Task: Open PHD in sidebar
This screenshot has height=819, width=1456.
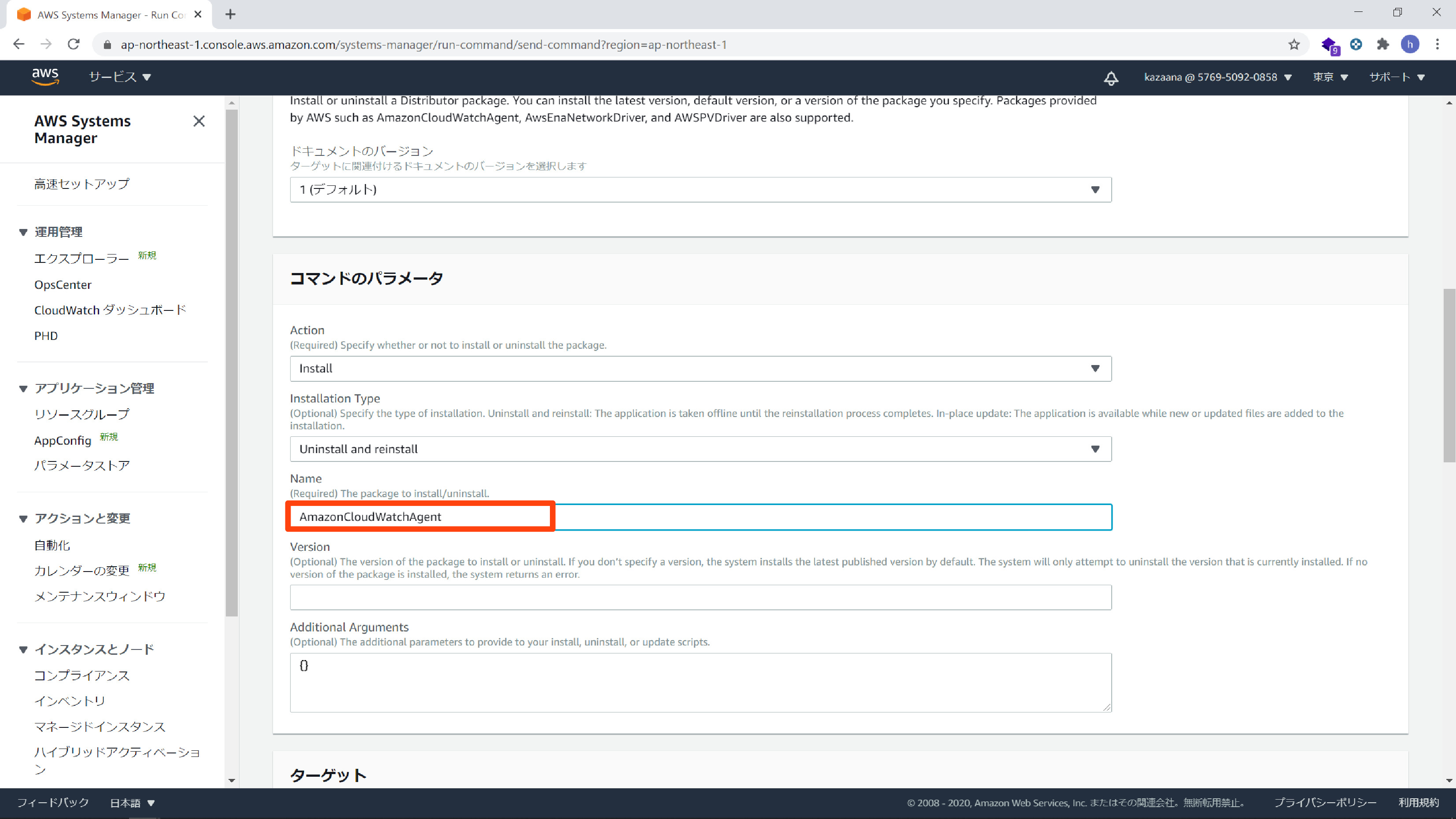Action: click(x=46, y=336)
